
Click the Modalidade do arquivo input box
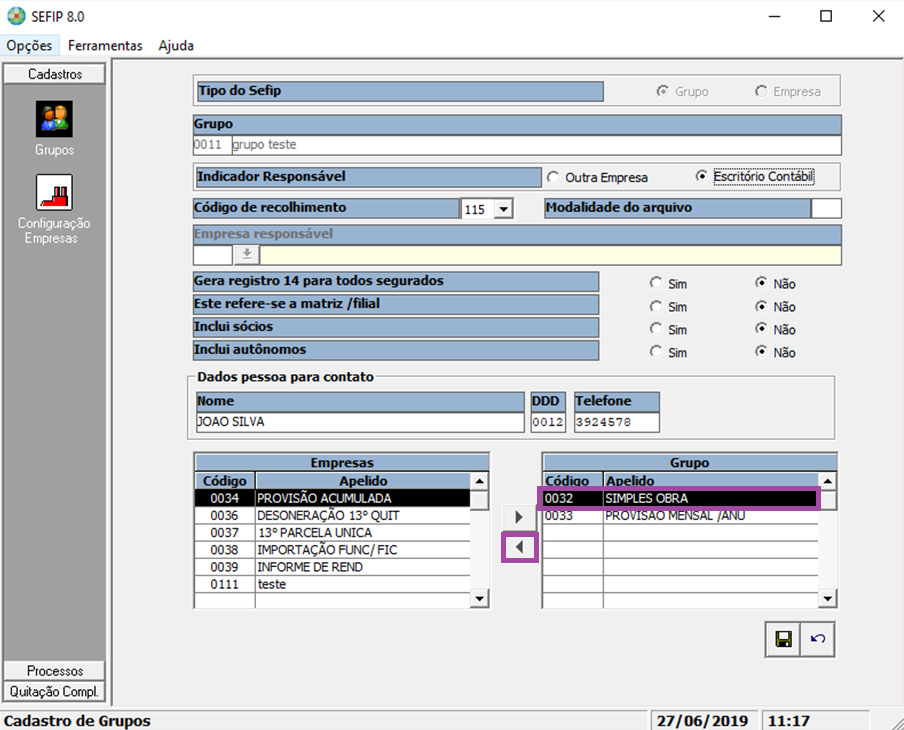[x=826, y=208]
